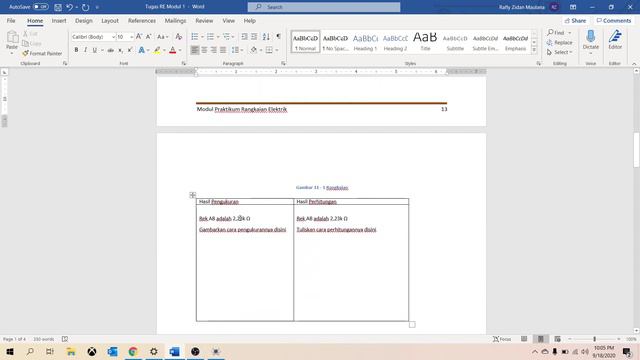This screenshot has height=360, width=640.
Task: Open font name Calibri dropdown
Action: click(x=113, y=37)
